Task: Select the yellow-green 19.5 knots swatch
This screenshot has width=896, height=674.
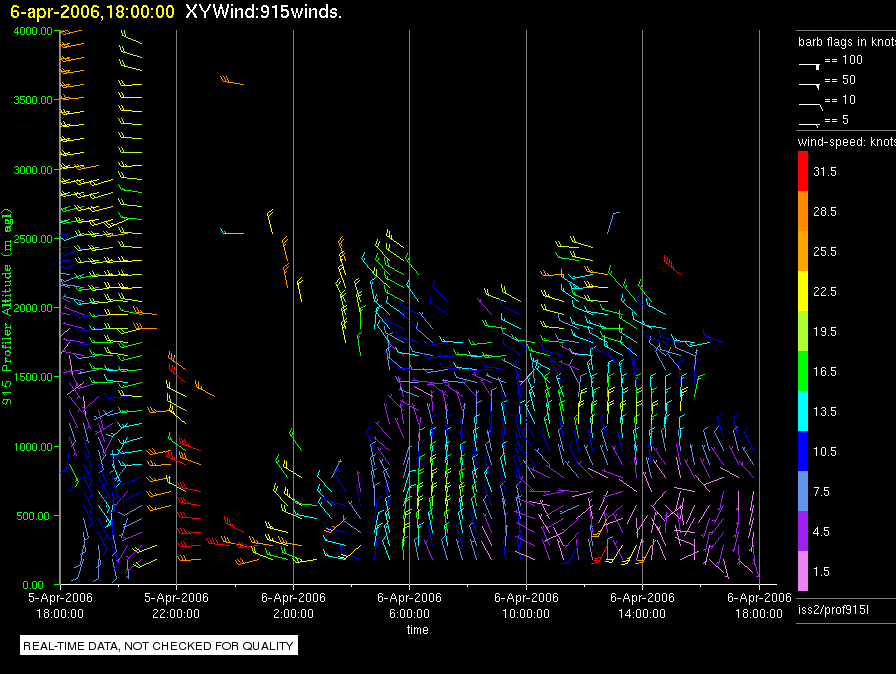Action: (x=803, y=331)
